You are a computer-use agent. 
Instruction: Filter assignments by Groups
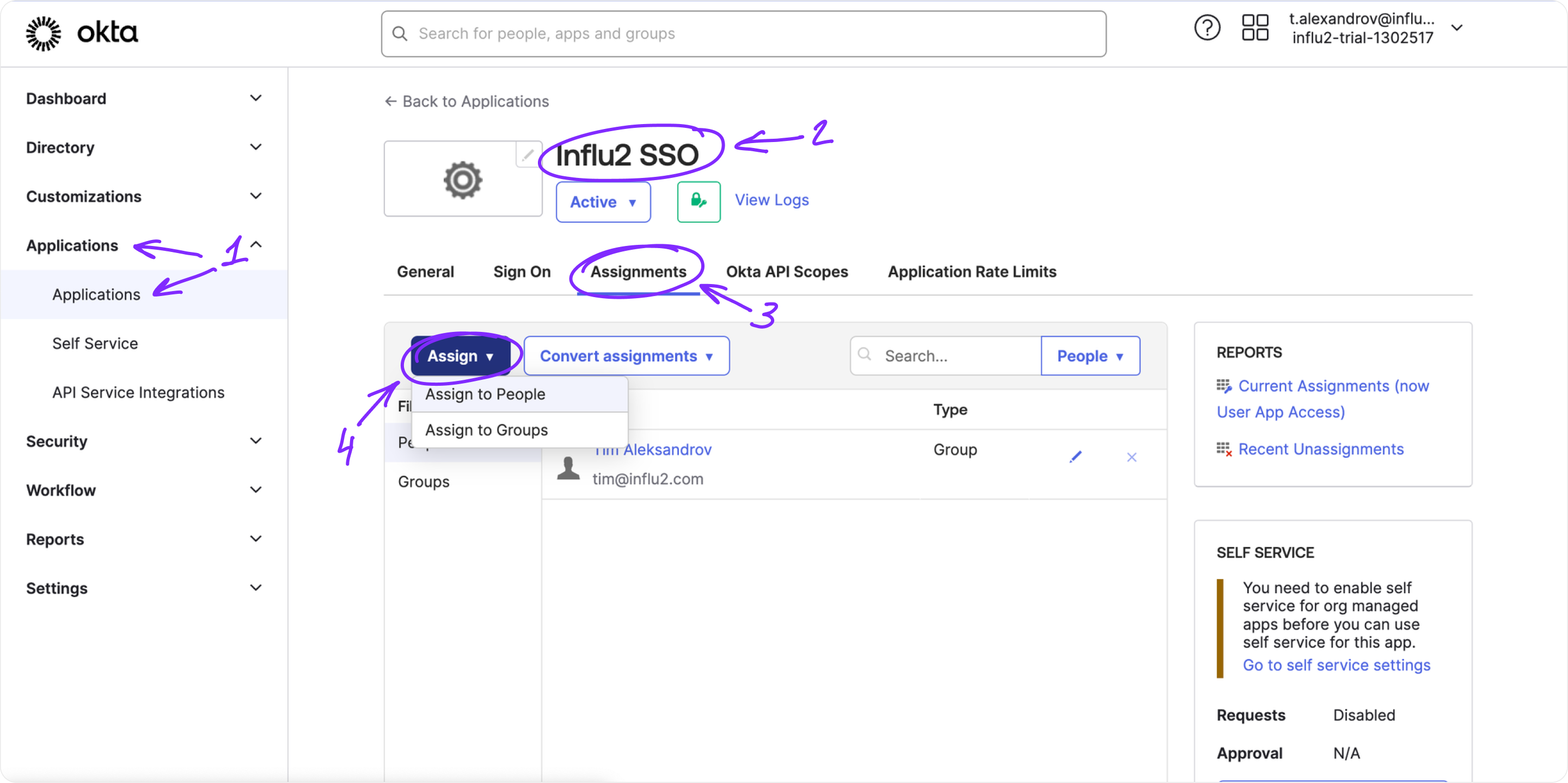click(424, 482)
